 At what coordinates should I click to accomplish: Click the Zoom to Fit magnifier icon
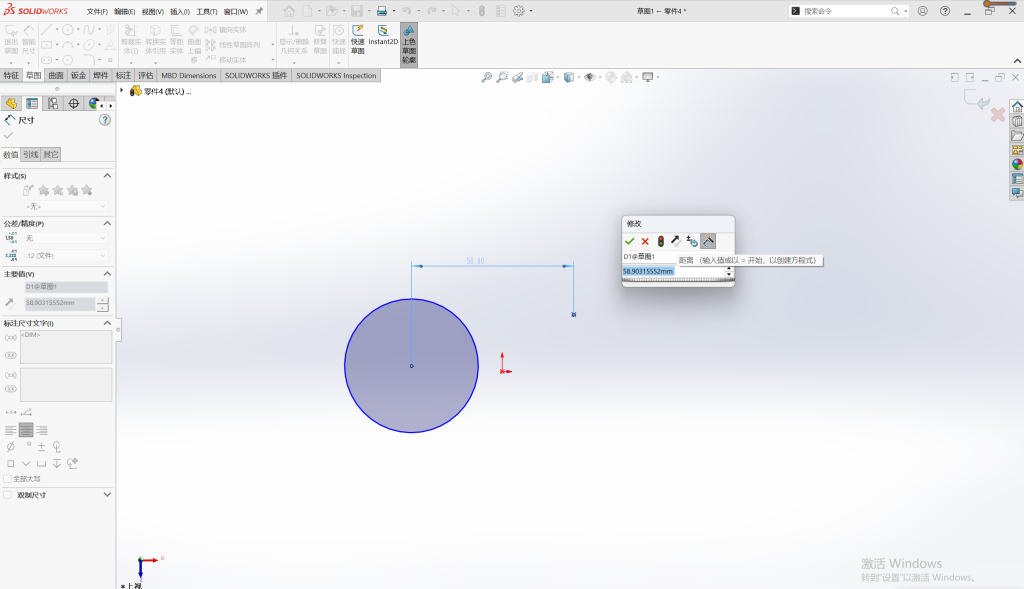(487, 77)
